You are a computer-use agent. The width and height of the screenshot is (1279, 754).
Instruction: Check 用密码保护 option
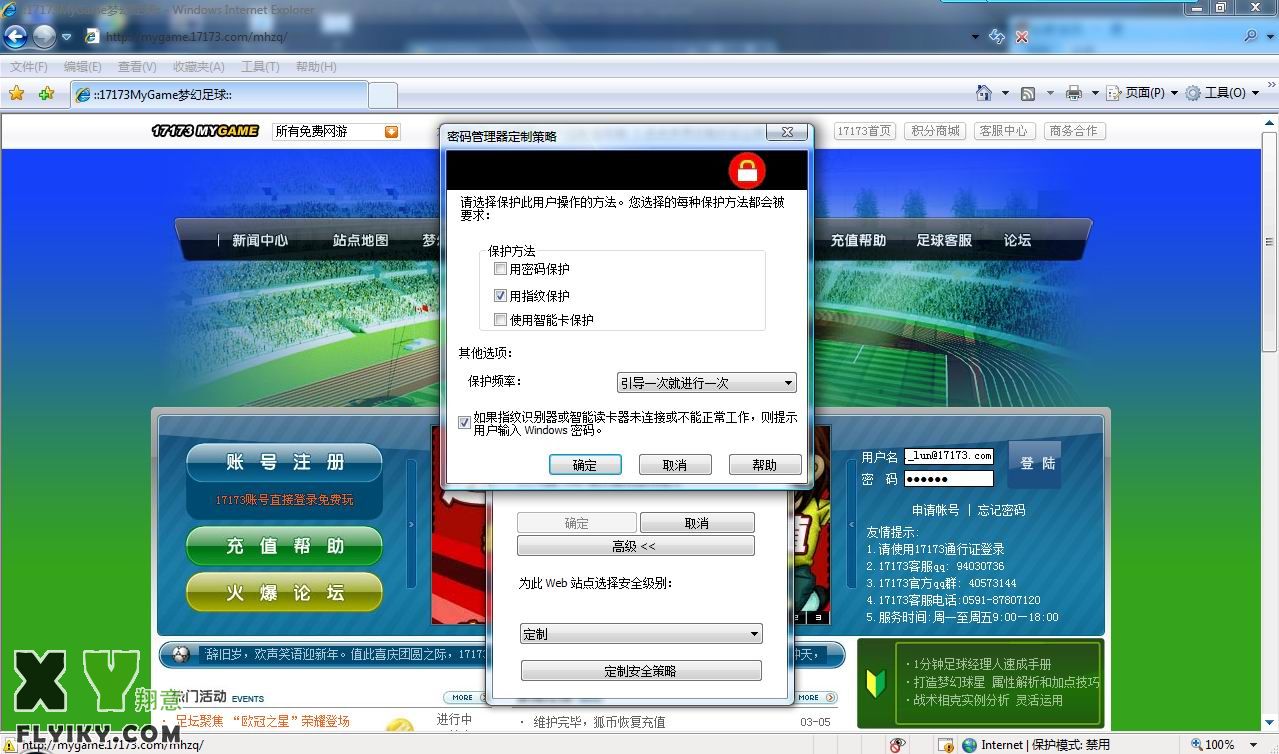[501, 269]
